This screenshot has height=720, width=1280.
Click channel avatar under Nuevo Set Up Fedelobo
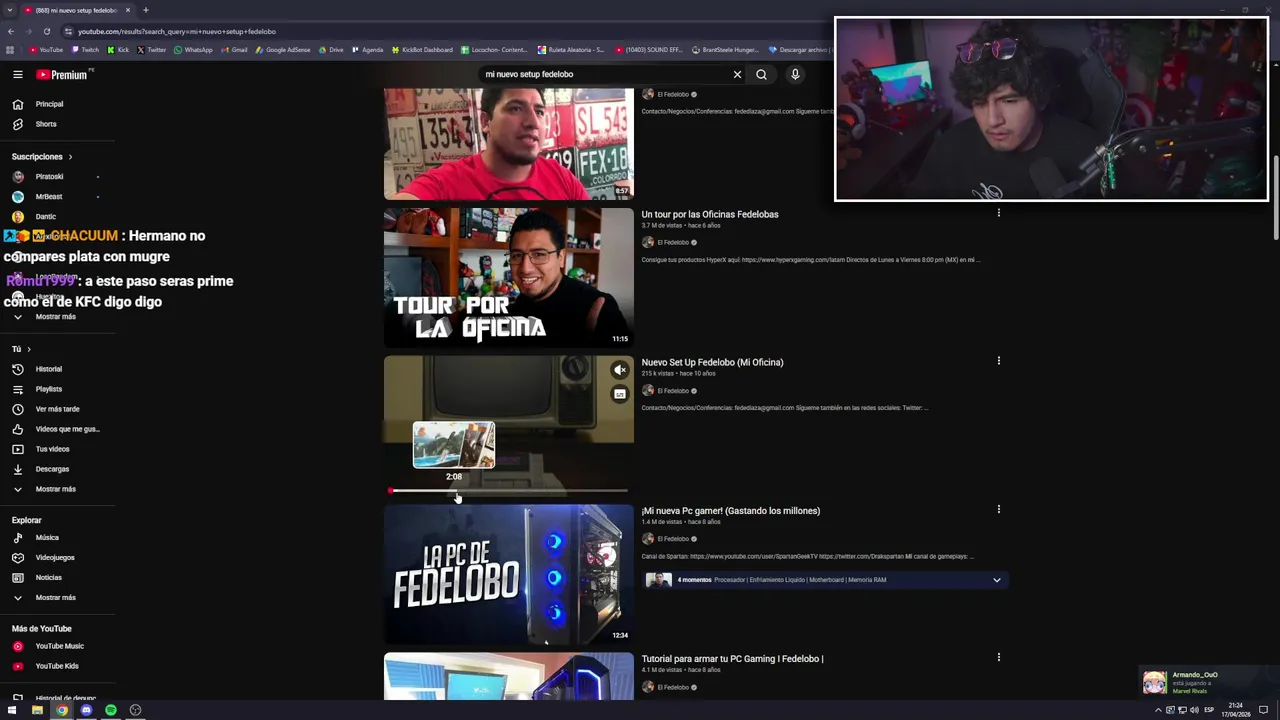(648, 390)
